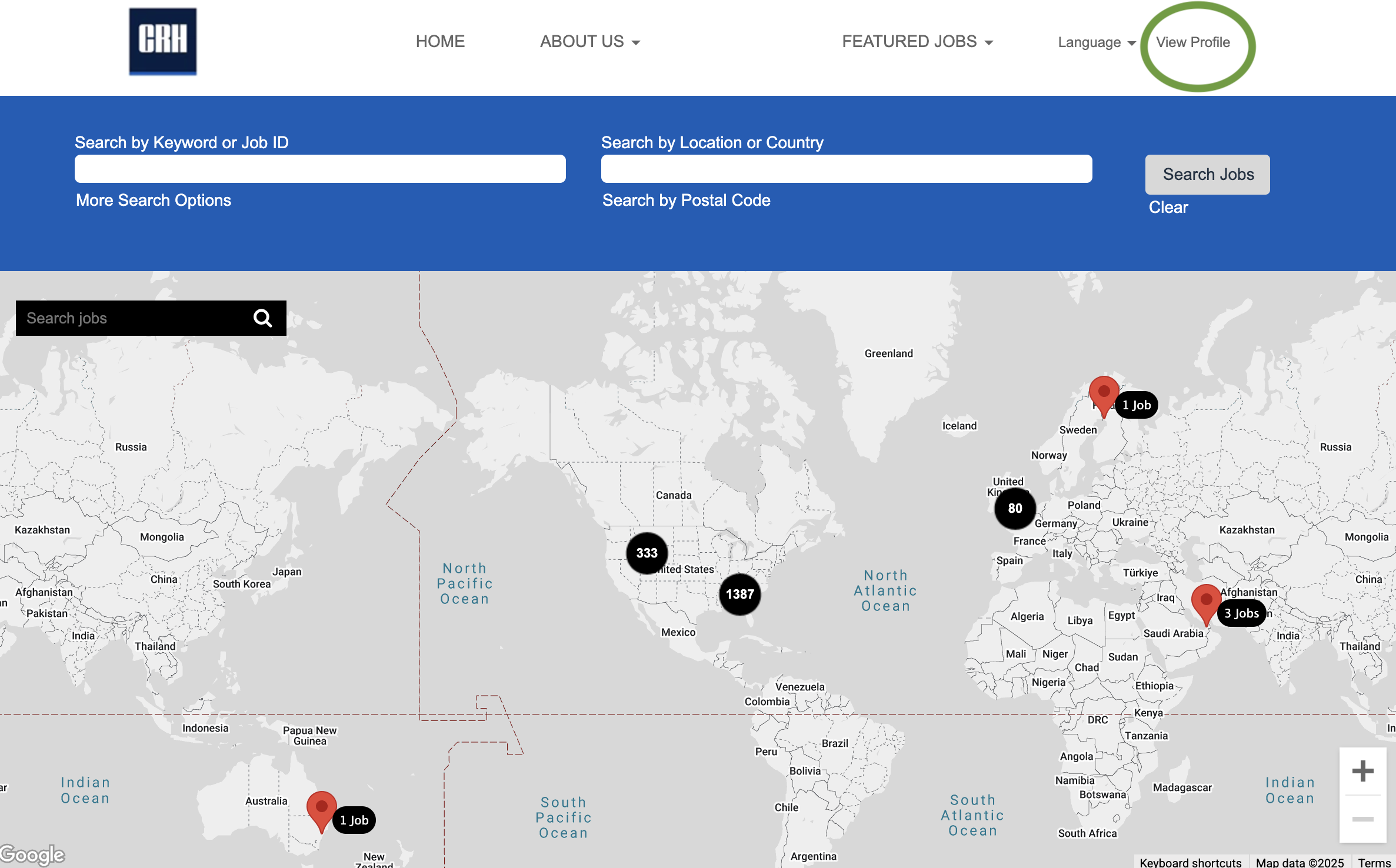
Task: Open map Terms link
Action: tap(1374, 862)
